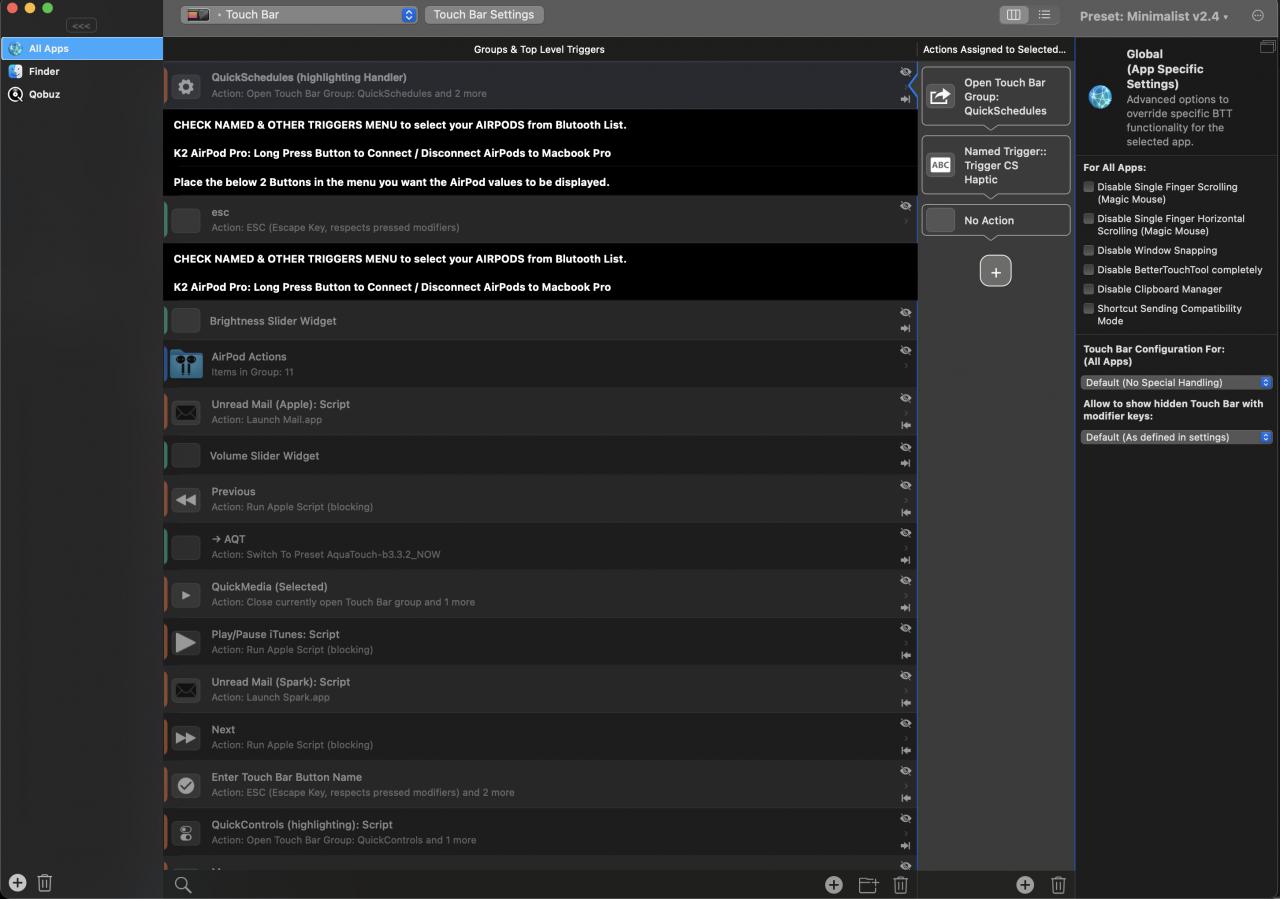The width and height of the screenshot is (1280, 899).
Task: Switch to column view layout
Action: tap(1013, 15)
